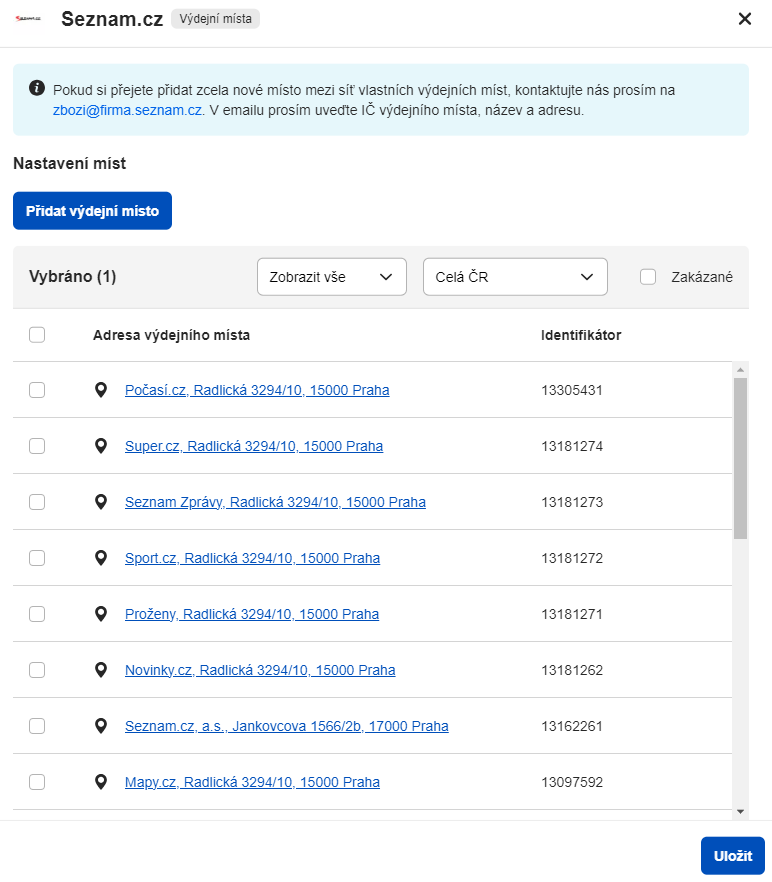This screenshot has width=772, height=882.
Task: Click the map pin icon beside Mapy.cz
Action: click(101, 782)
